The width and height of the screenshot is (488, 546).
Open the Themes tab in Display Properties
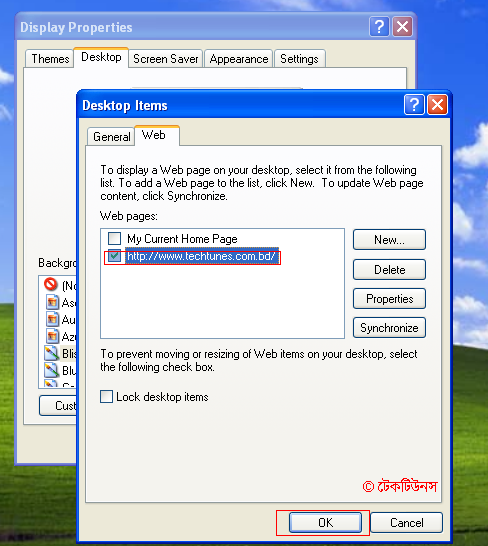click(x=50, y=58)
